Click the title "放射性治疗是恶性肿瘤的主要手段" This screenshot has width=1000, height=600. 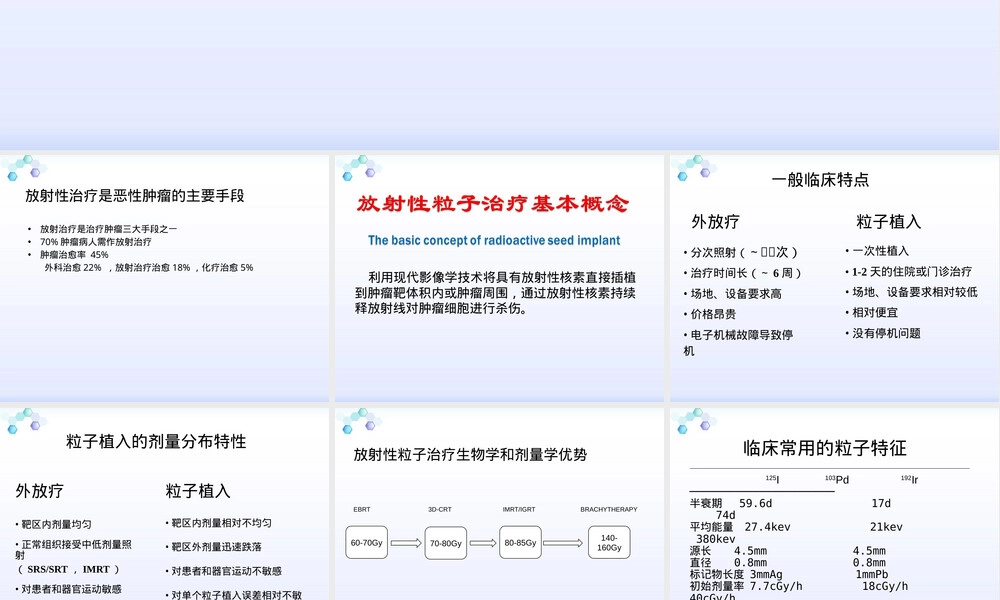[x=135, y=196]
